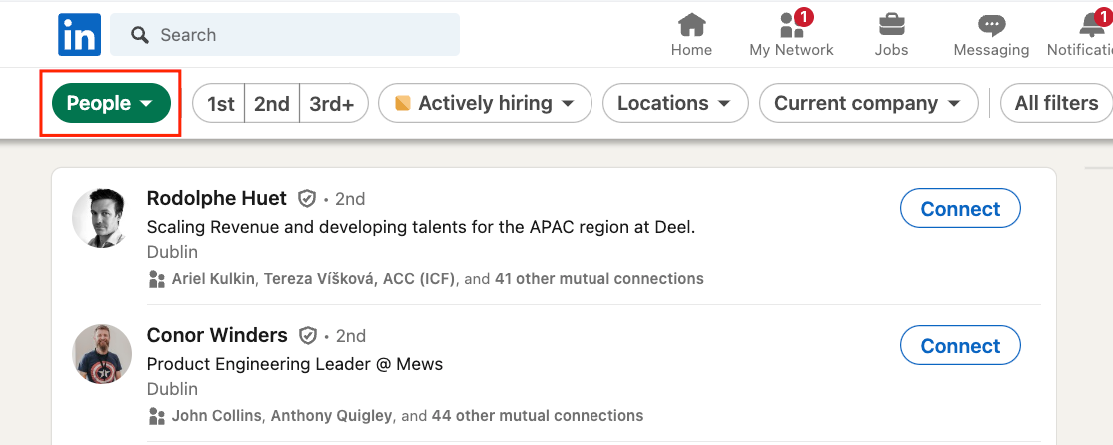This screenshot has width=1113, height=445.
Task: Toggle the 2nd connections filter
Action: click(x=271, y=103)
